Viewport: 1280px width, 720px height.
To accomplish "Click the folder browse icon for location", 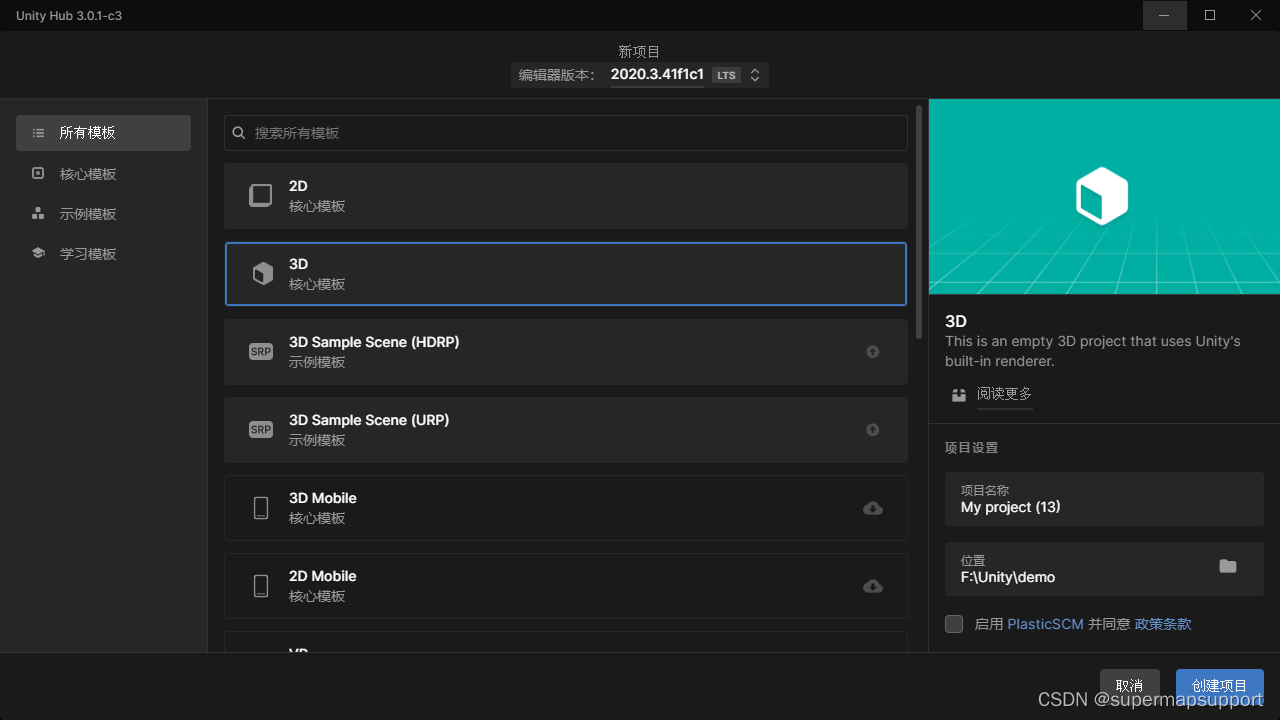I will click(x=1228, y=567).
